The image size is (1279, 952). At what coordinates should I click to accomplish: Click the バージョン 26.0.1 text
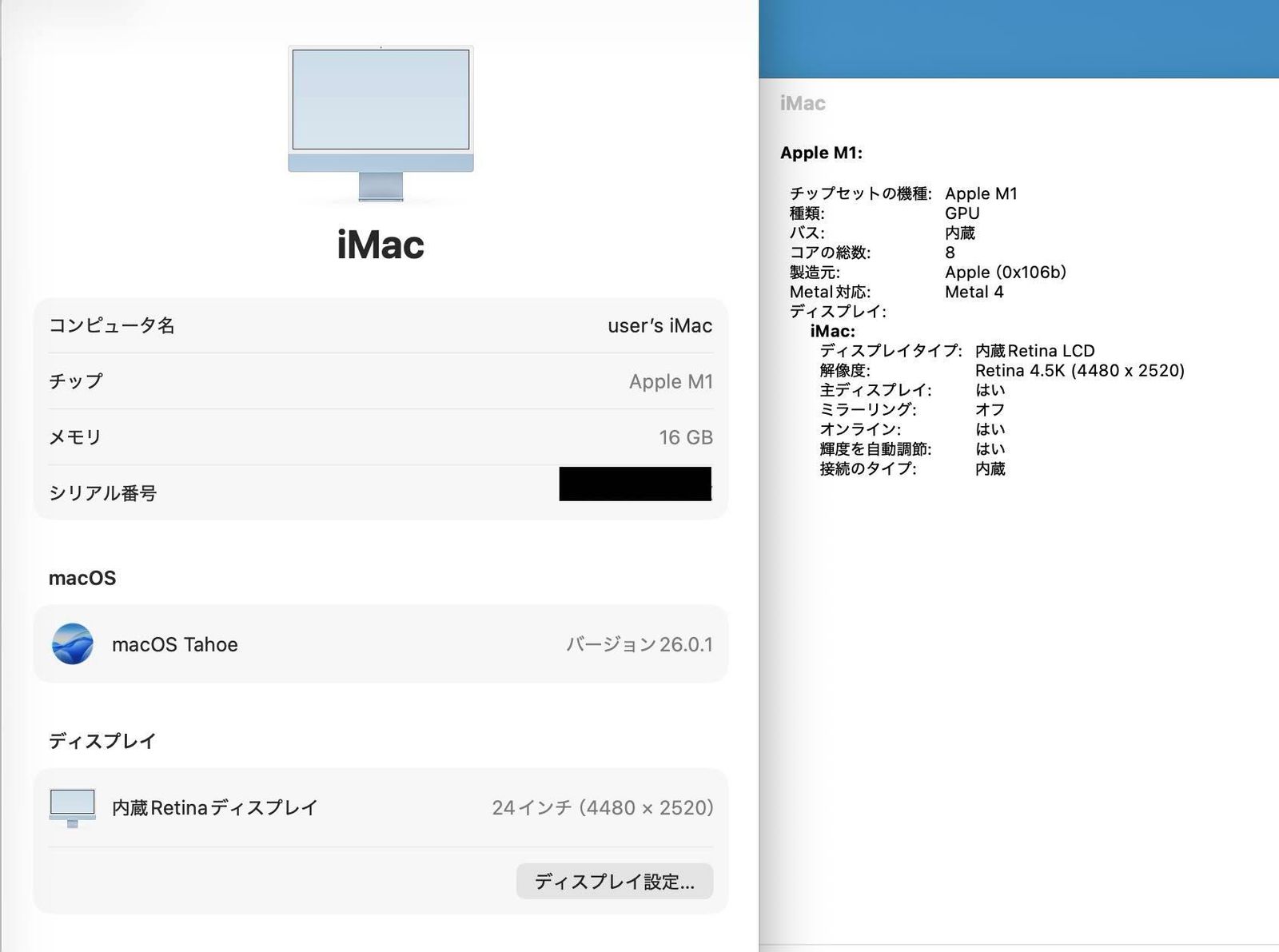pos(639,644)
